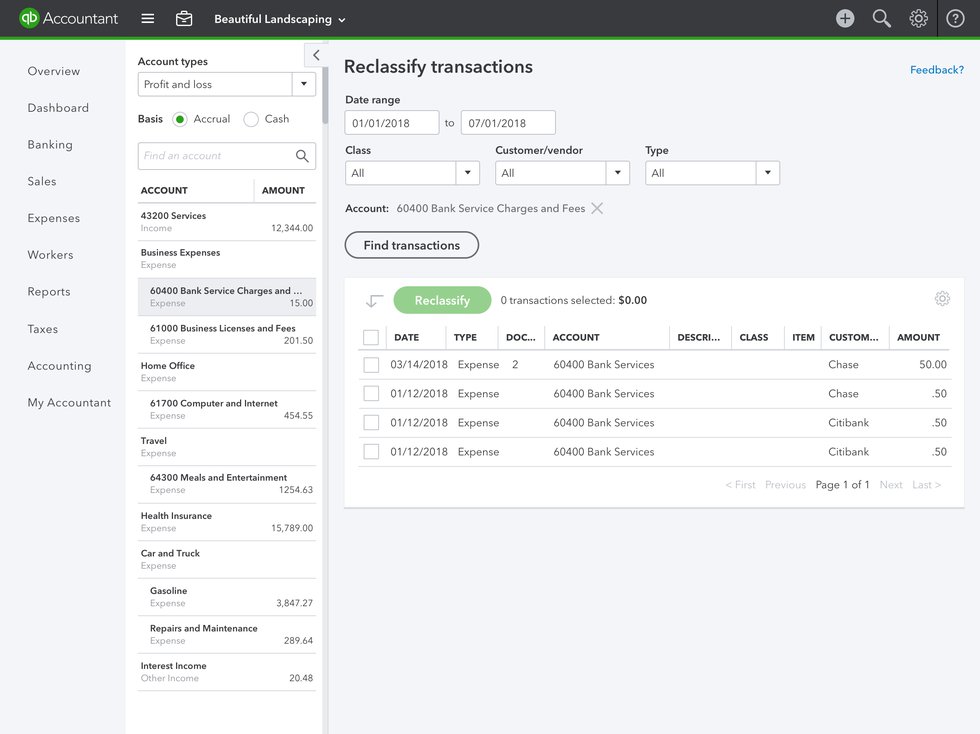Open the top bar Settings gear
Image resolution: width=980 pixels, height=734 pixels.
pyautogui.click(x=918, y=19)
